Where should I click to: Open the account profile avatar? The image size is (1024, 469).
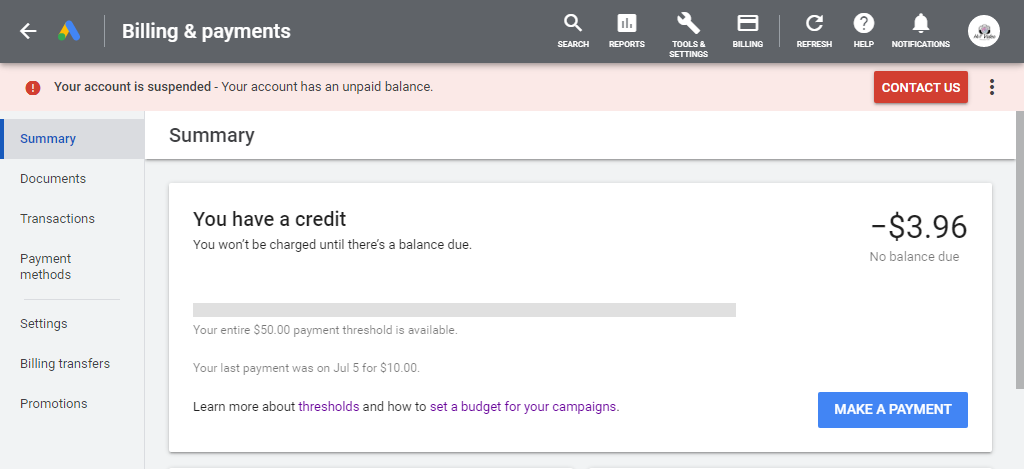(984, 31)
